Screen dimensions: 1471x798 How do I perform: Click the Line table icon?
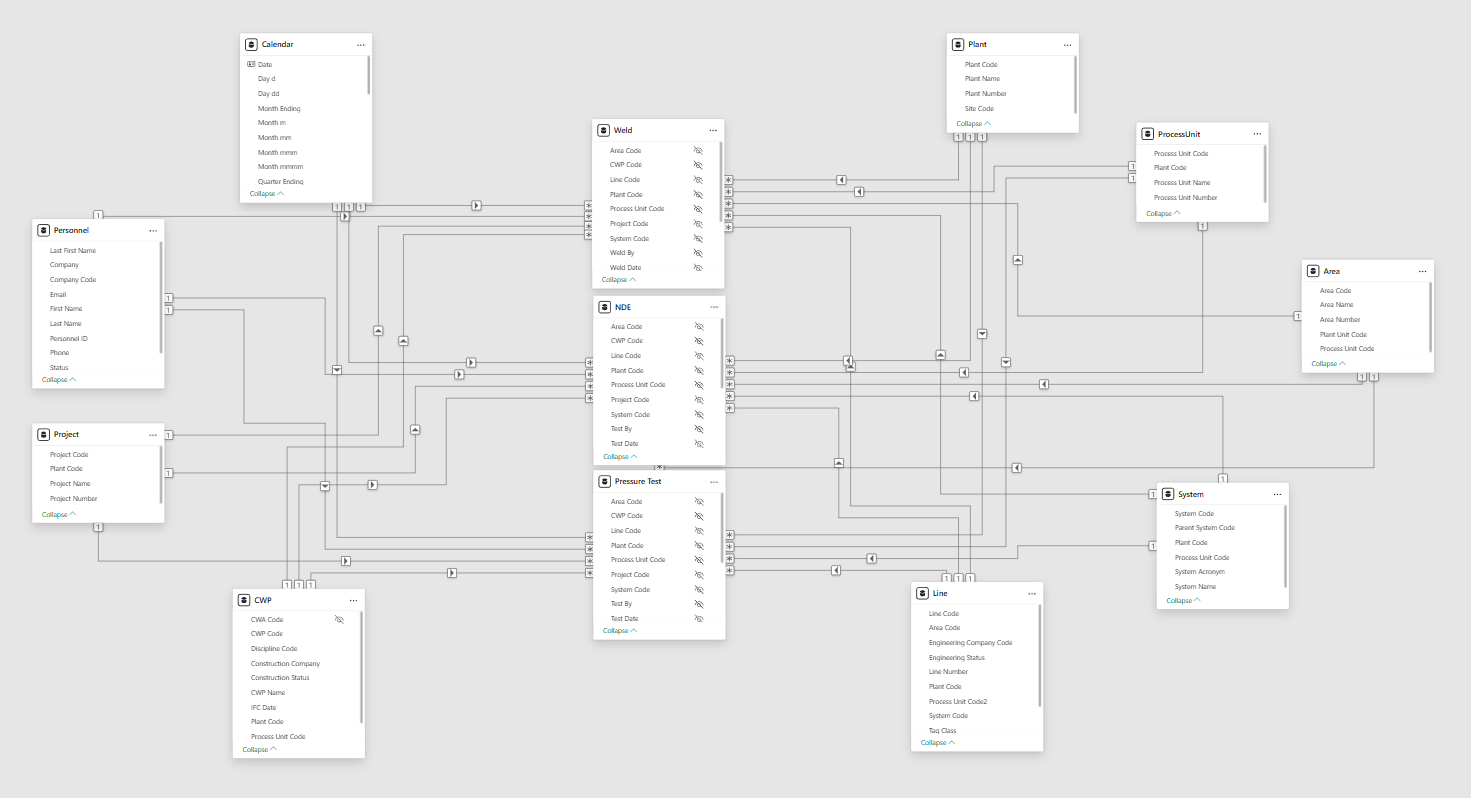click(x=922, y=593)
